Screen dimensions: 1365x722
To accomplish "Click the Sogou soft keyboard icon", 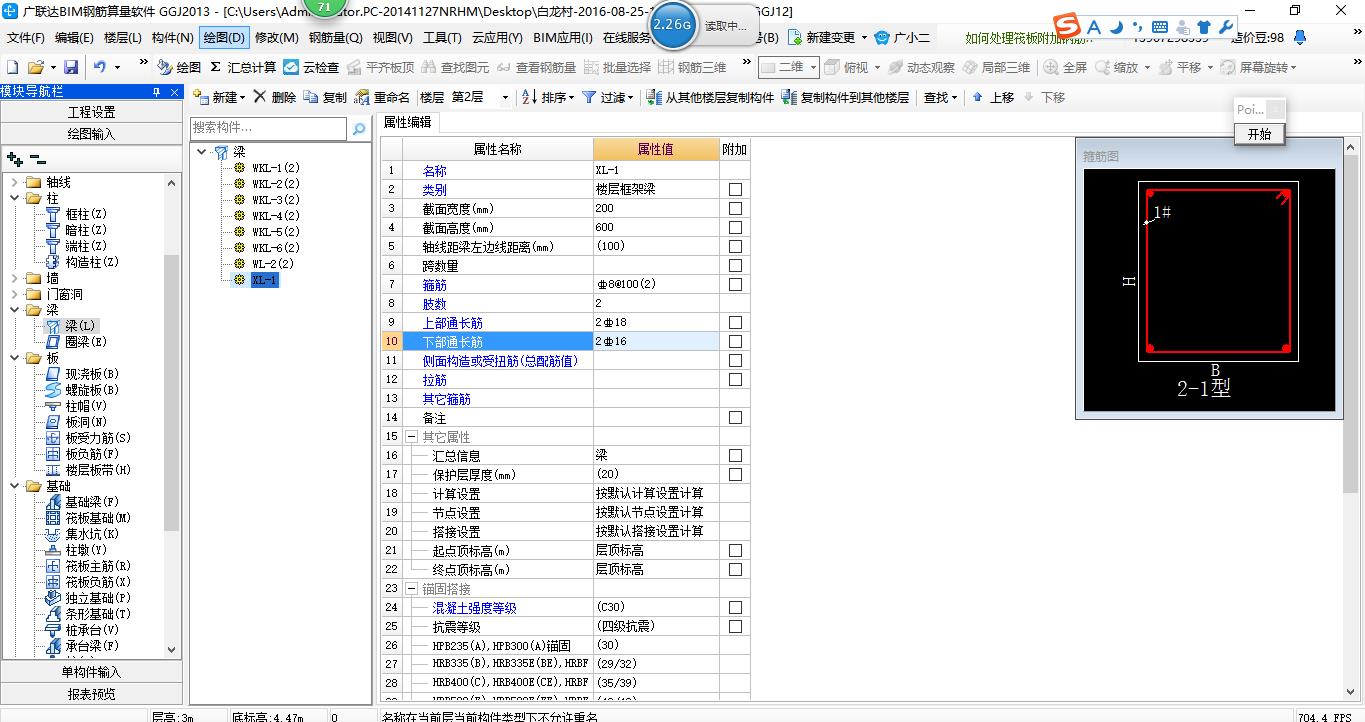I will (1160, 27).
